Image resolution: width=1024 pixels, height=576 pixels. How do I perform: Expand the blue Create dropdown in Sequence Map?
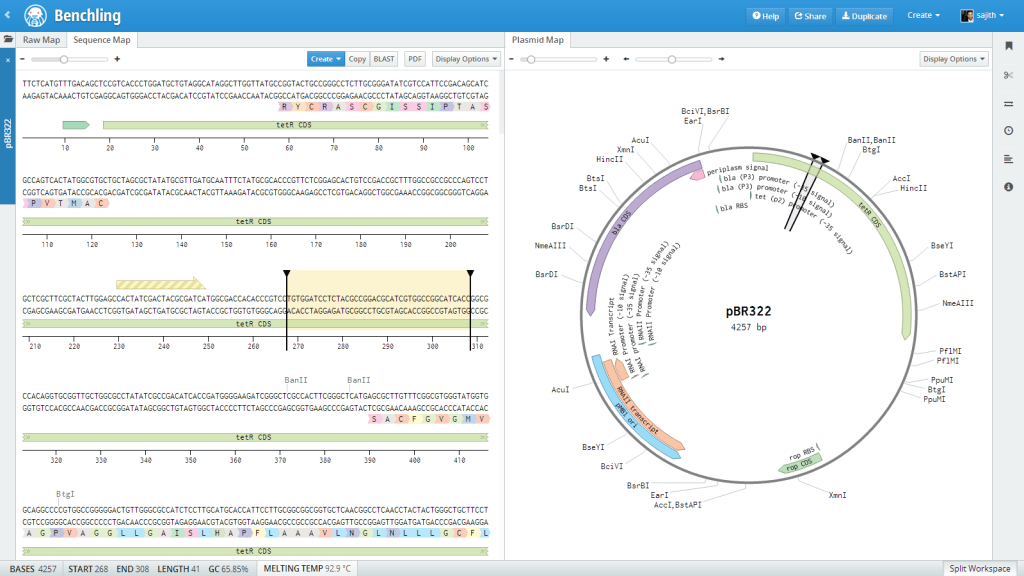(325, 59)
